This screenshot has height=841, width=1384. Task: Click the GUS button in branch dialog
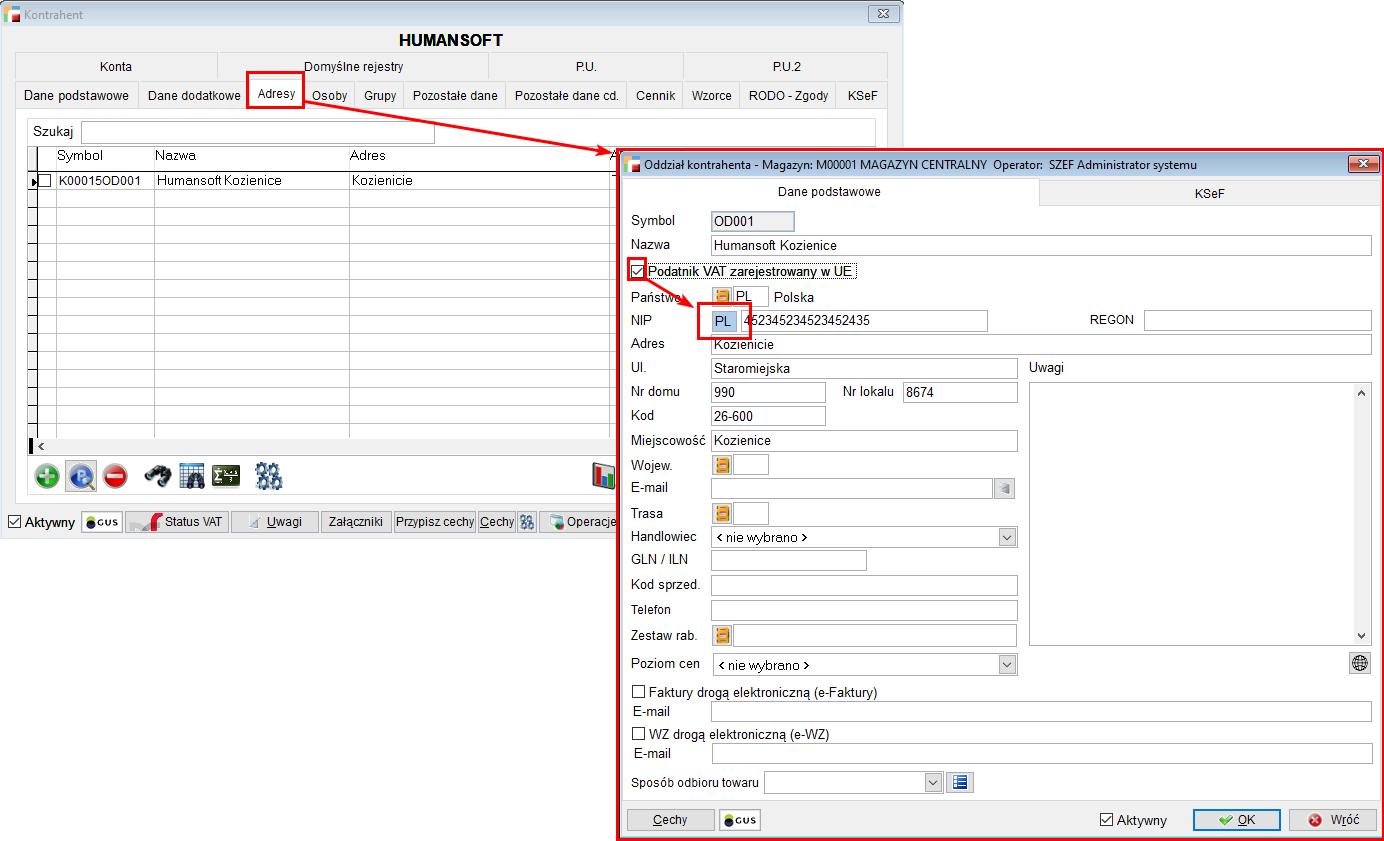click(740, 820)
